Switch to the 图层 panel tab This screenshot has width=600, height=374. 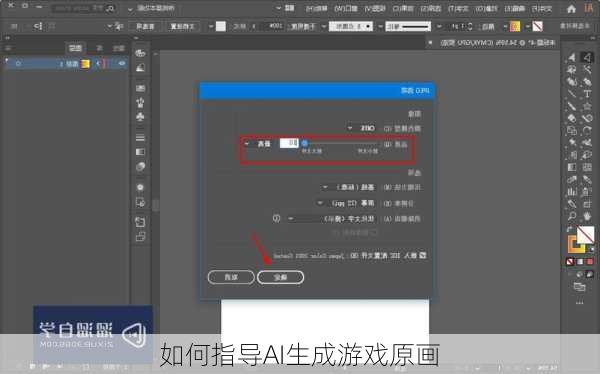tap(75, 48)
